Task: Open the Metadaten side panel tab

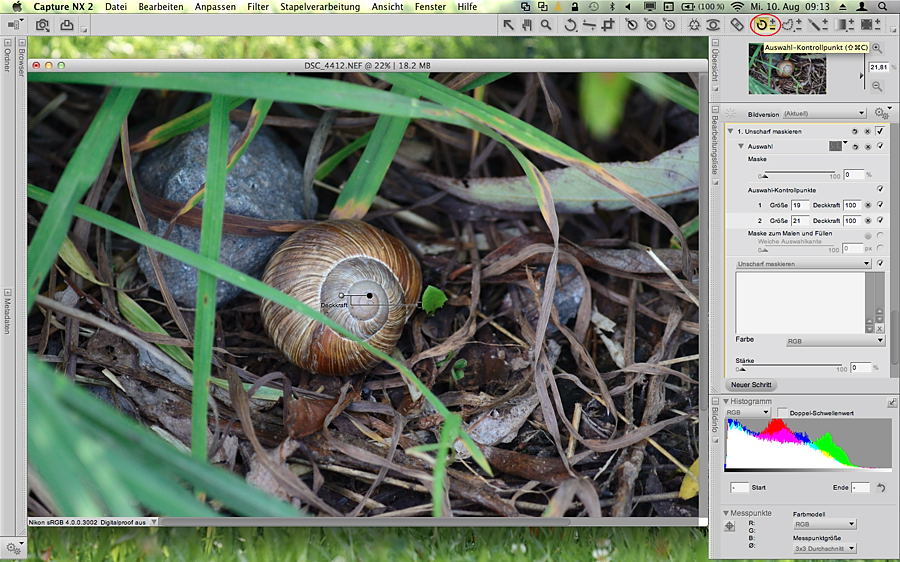Action: point(7,312)
